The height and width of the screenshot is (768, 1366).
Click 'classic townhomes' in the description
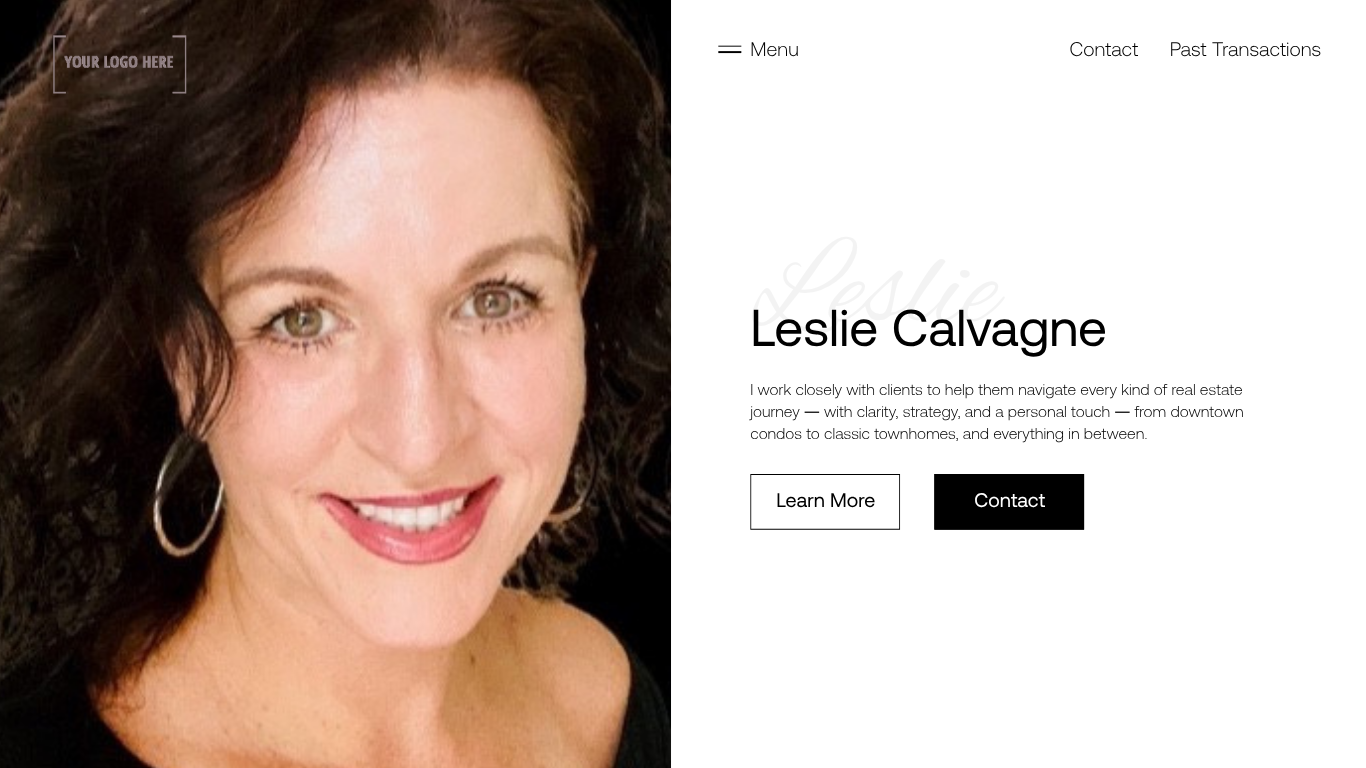[x=890, y=434]
